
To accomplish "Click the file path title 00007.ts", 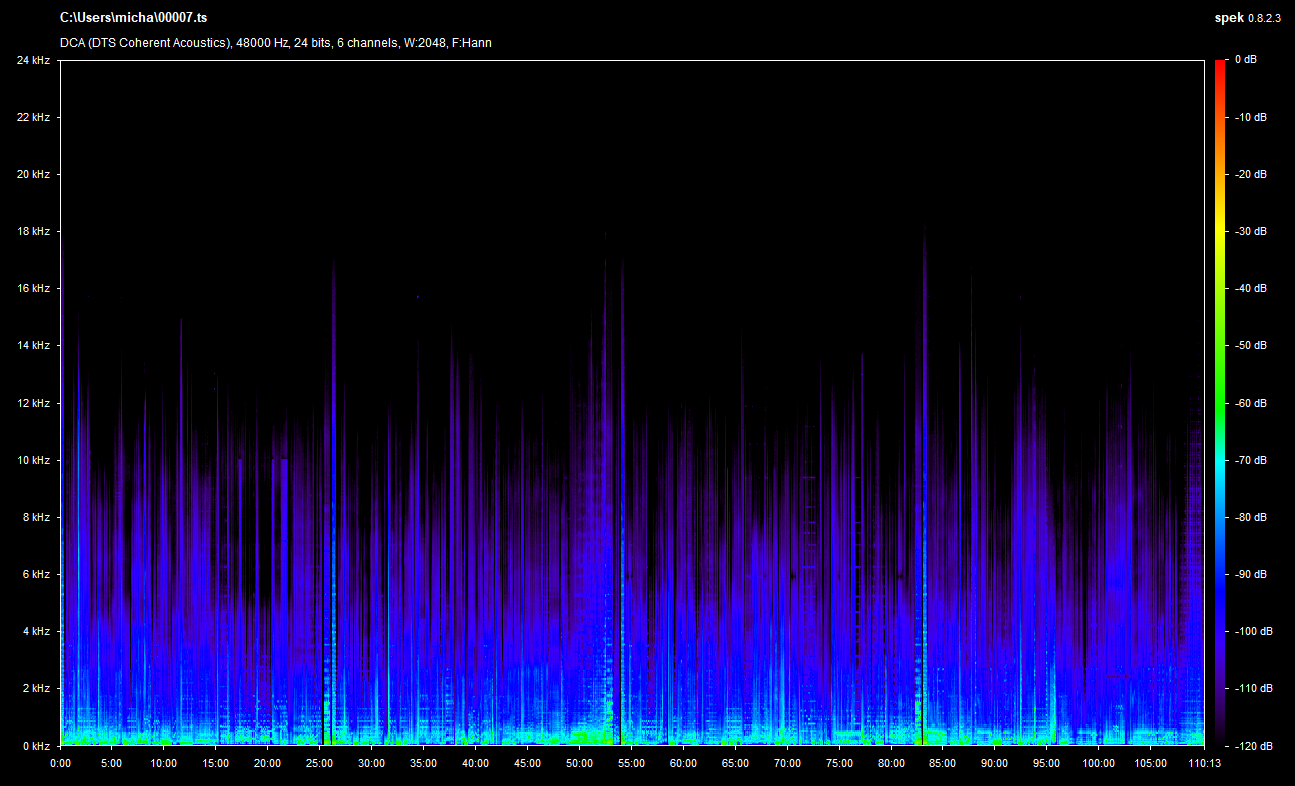I will (x=134, y=18).
